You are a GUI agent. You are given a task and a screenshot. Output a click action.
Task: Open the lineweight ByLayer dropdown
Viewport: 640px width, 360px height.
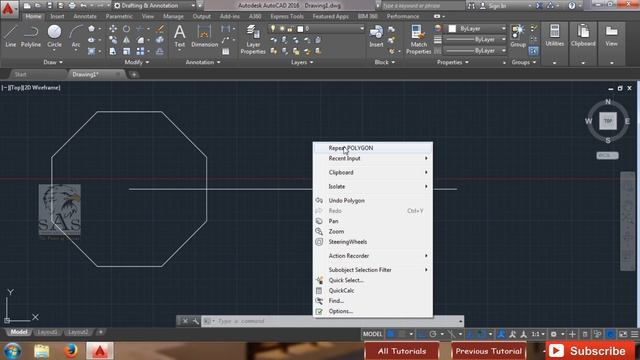tap(476, 40)
